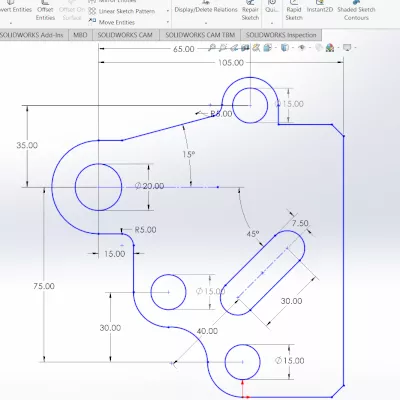Switch to the SOLIDWORKS CAM tab

click(125, 35)
